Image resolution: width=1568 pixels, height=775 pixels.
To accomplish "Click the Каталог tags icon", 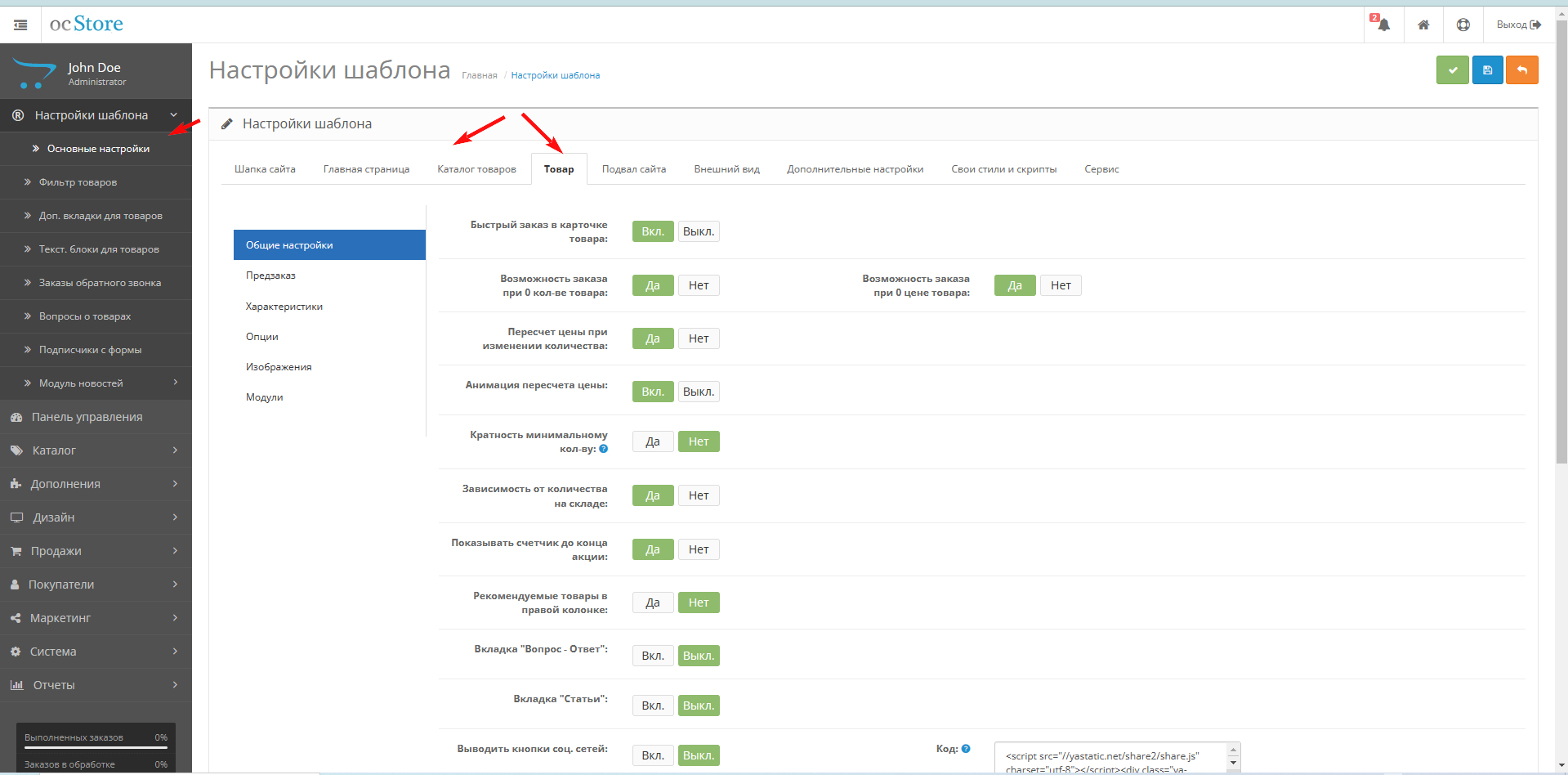I will (x=16, y=450).
